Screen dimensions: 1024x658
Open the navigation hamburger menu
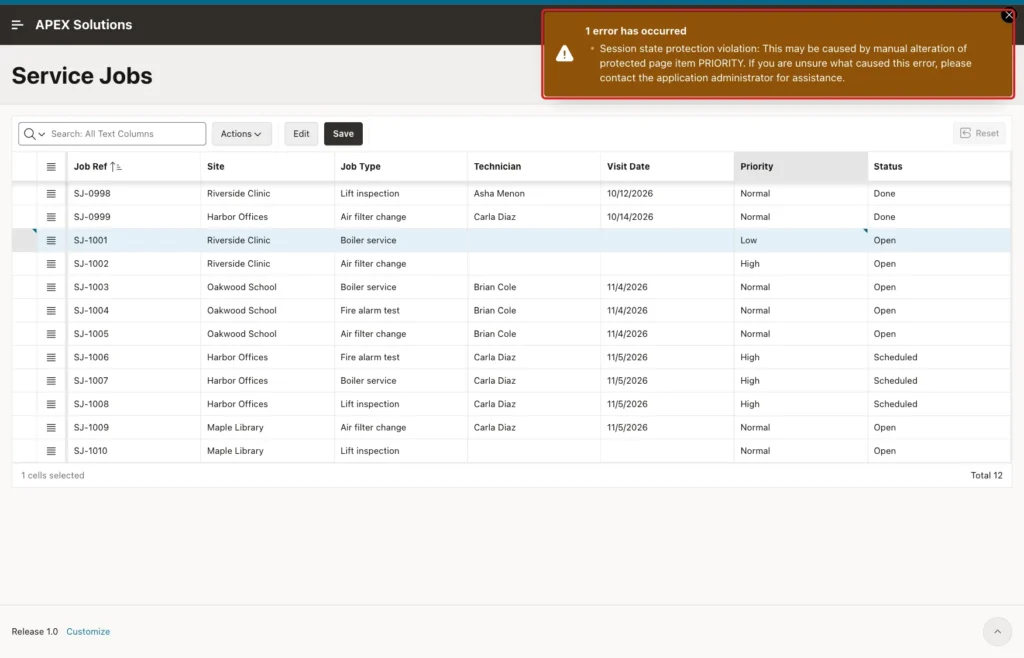click(x=18, y=25)
